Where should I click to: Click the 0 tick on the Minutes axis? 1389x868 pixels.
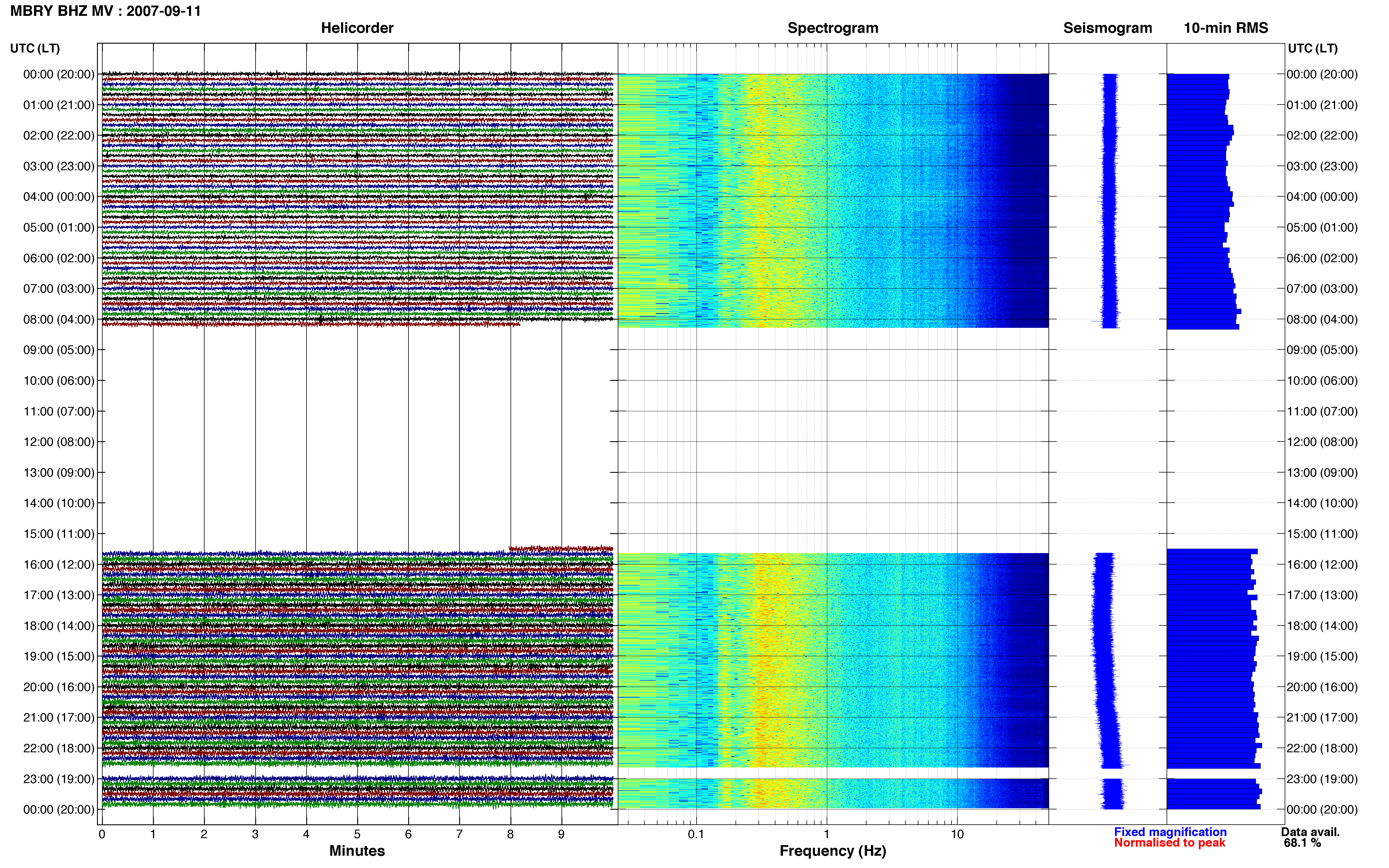coord(102,834)
